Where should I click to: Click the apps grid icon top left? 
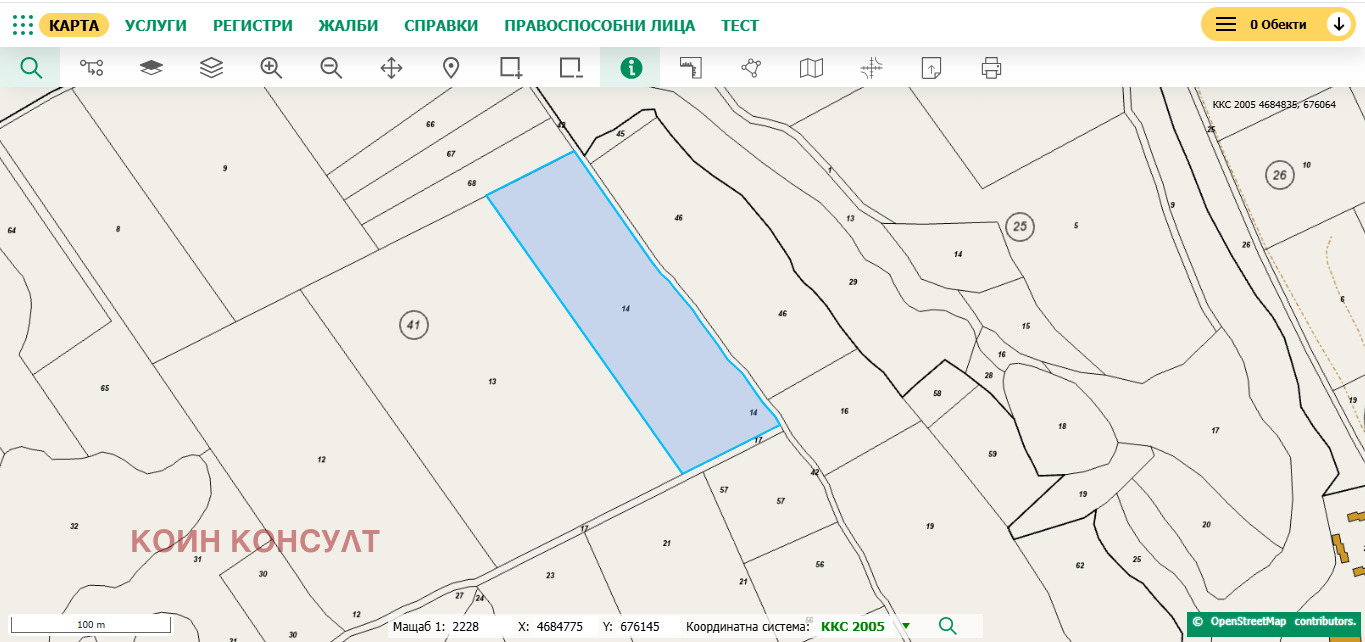(x=22, y=24)
